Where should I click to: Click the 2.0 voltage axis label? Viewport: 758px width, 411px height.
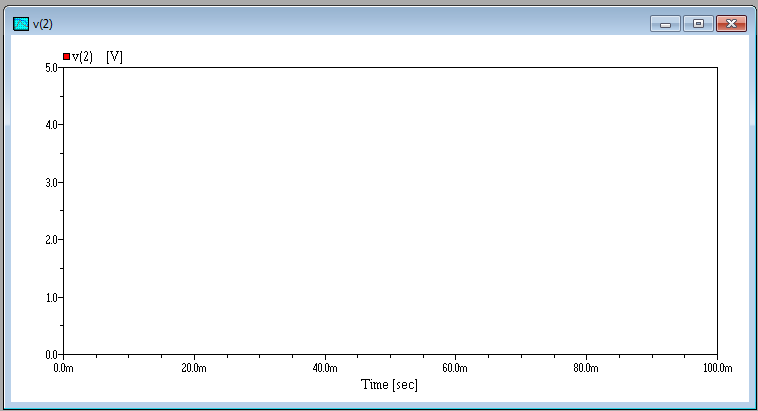click(x=51, y=240)
